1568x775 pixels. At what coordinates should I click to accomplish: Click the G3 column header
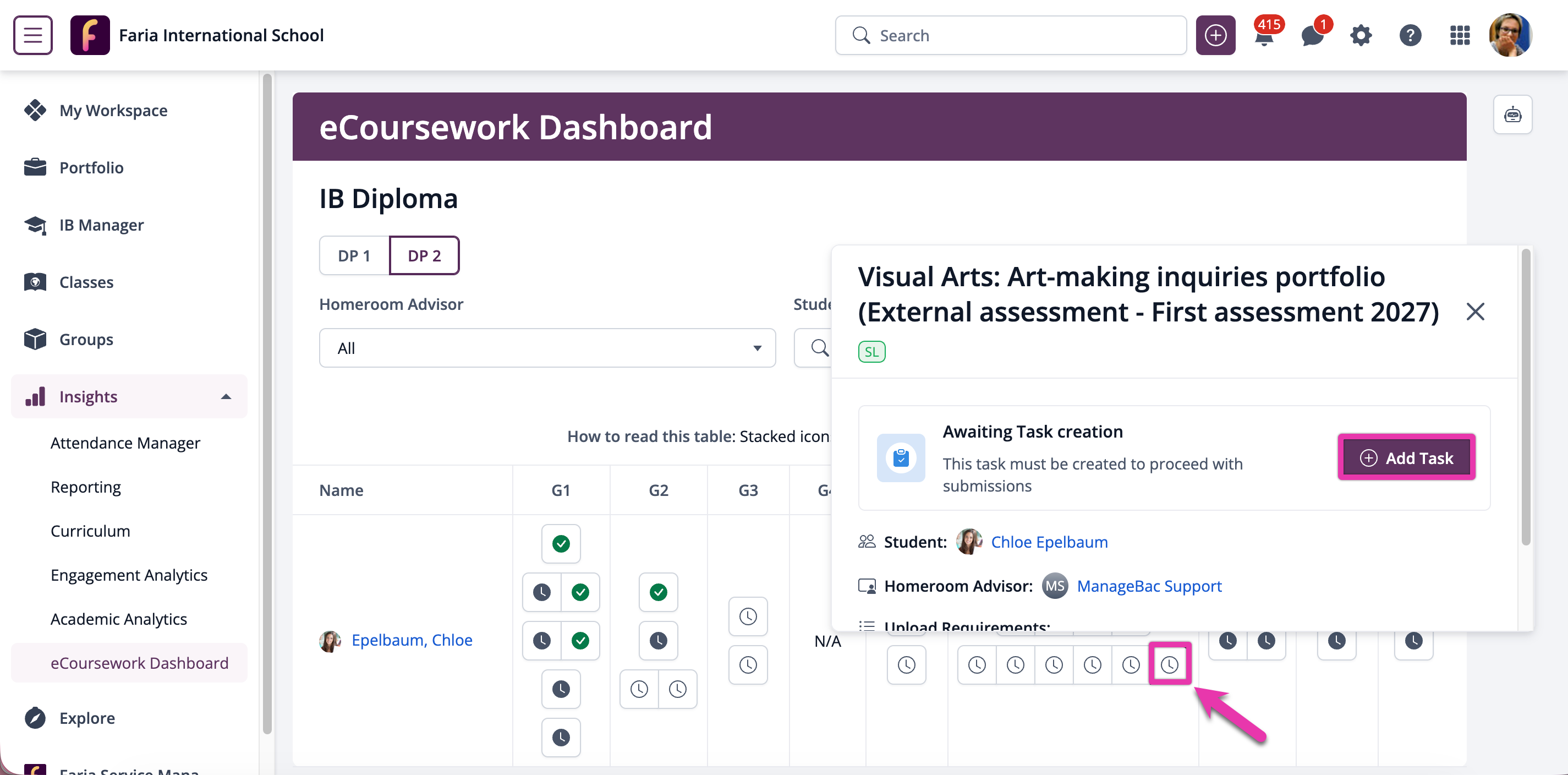[x=748, y=490]
